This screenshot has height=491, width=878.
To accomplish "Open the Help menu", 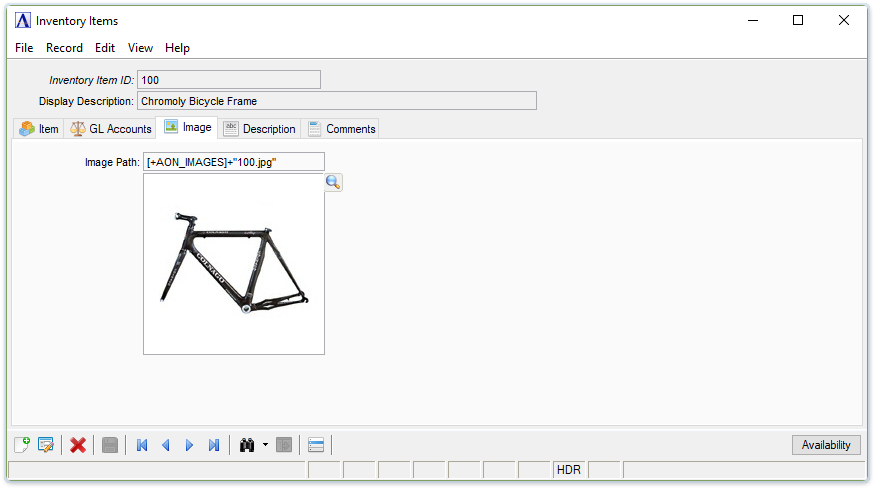I will click(177, 48).
